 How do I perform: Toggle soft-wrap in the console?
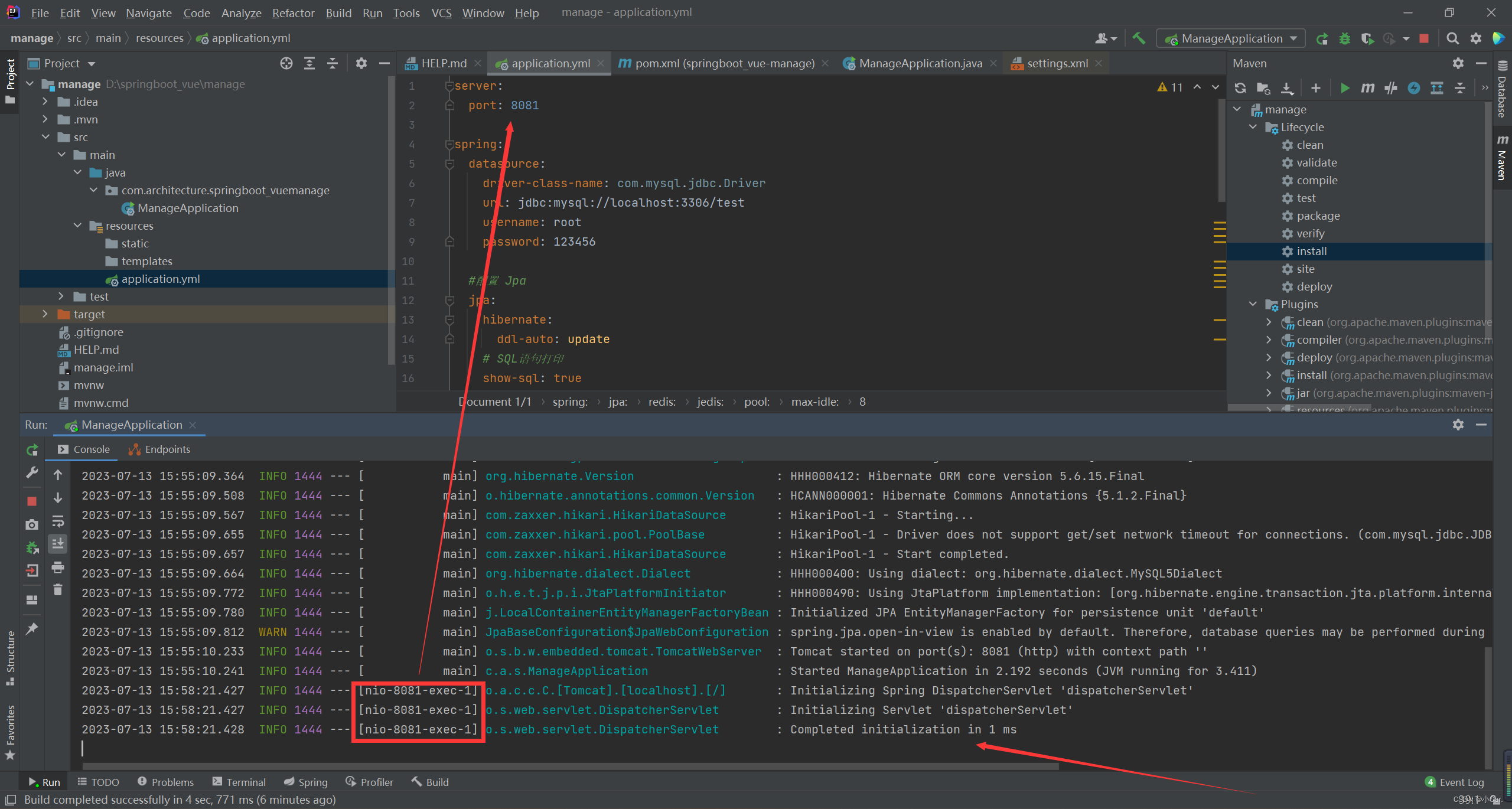pos(58,521)
